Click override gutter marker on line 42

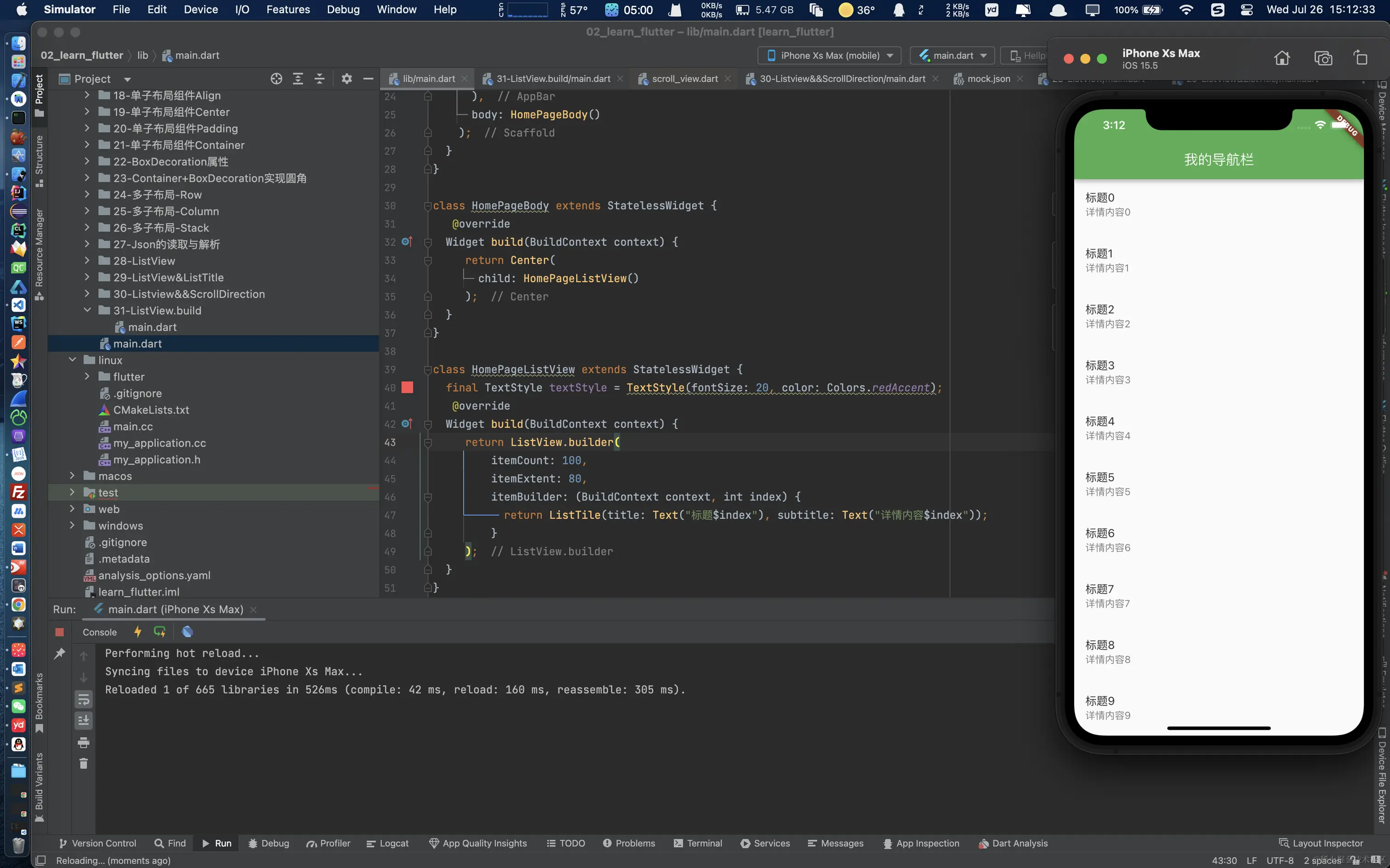click(x=406, y=424)
